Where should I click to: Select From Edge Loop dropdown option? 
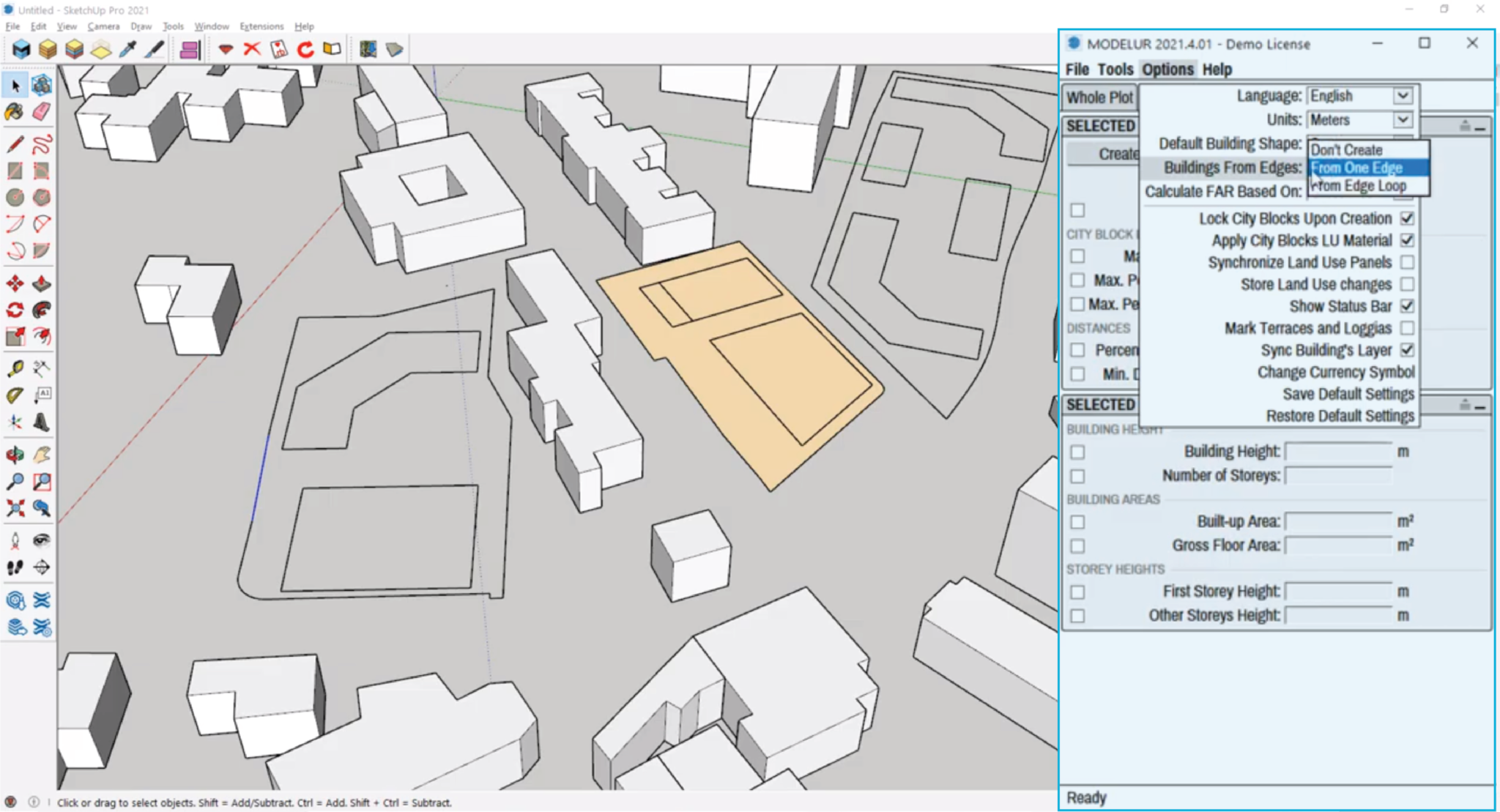point(1362,186)
